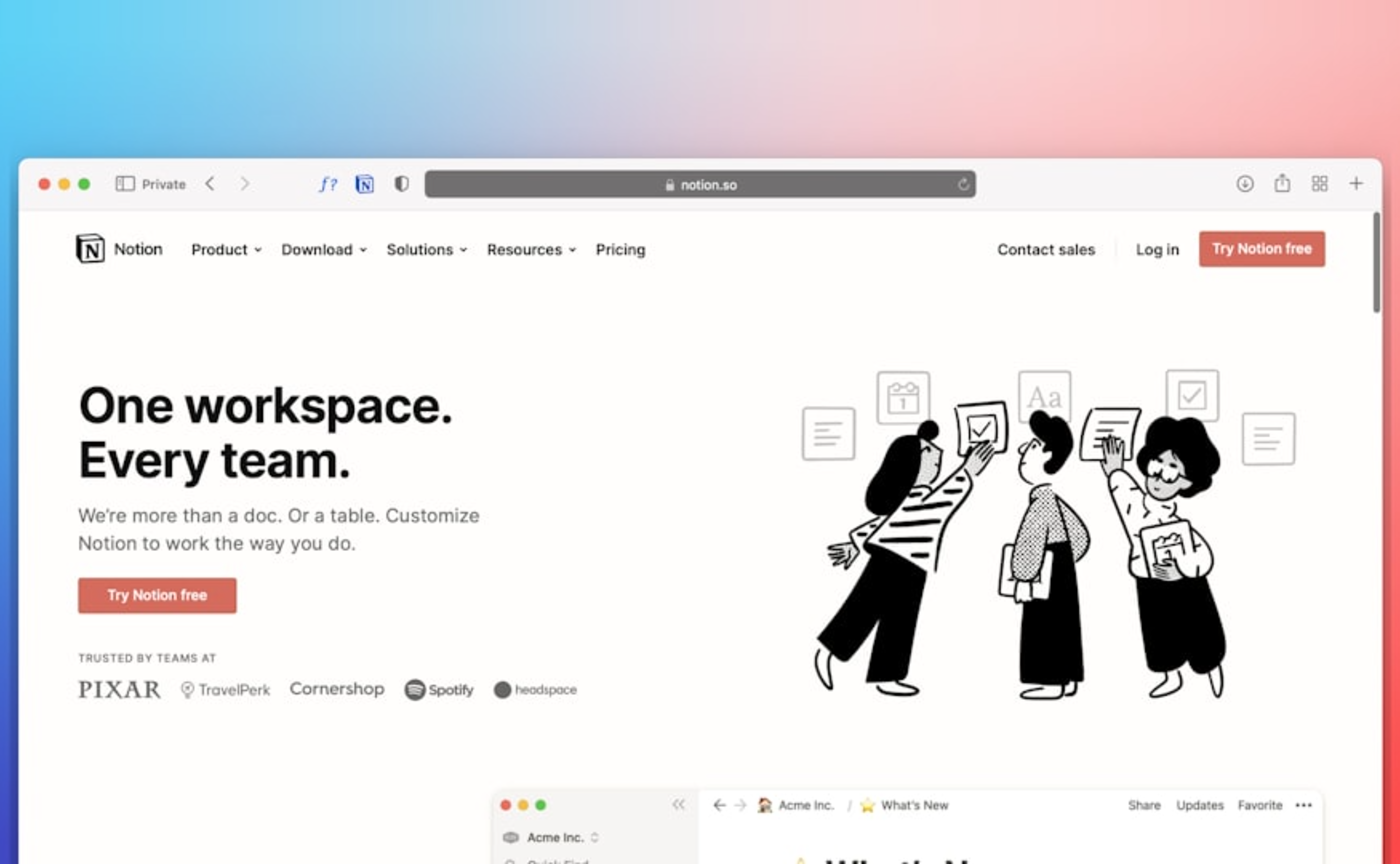
Task: Open the Safari share icon
Action: click(1282, 183)
